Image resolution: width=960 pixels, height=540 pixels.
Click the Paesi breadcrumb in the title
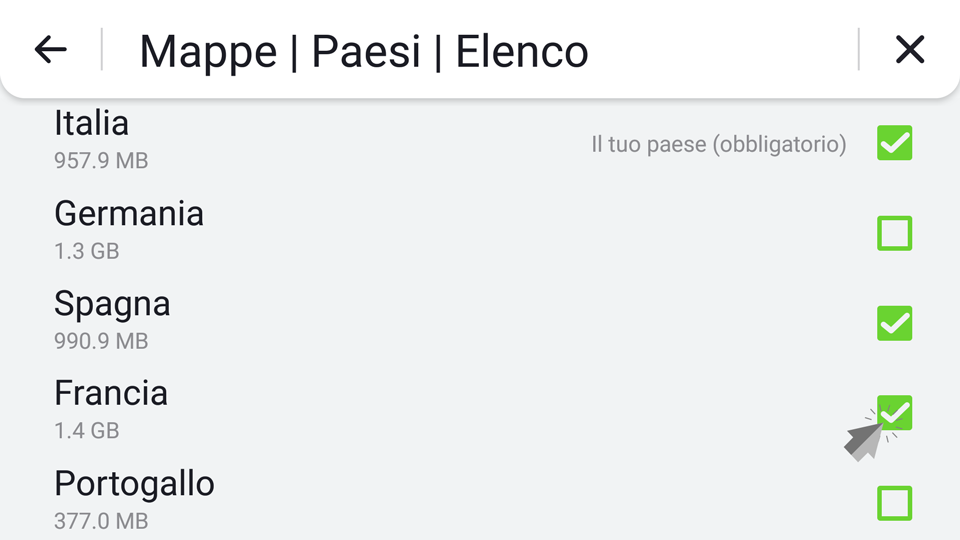366,51
